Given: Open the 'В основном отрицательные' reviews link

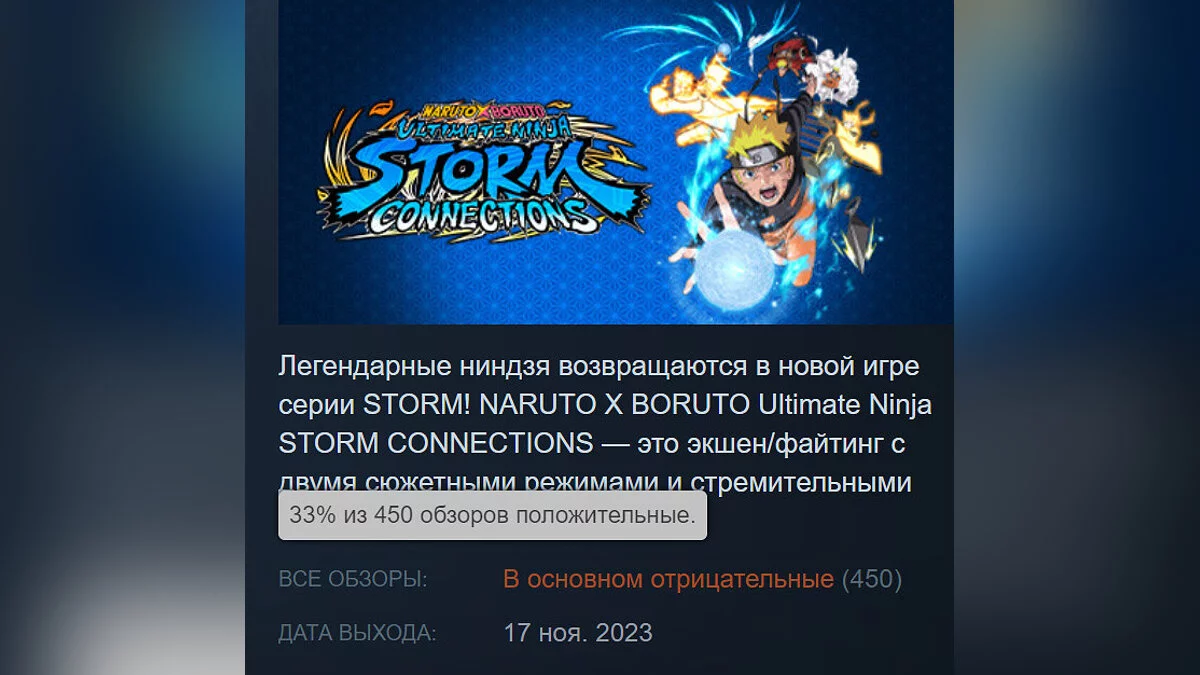Looking at the screenshot, I should 668,579.
